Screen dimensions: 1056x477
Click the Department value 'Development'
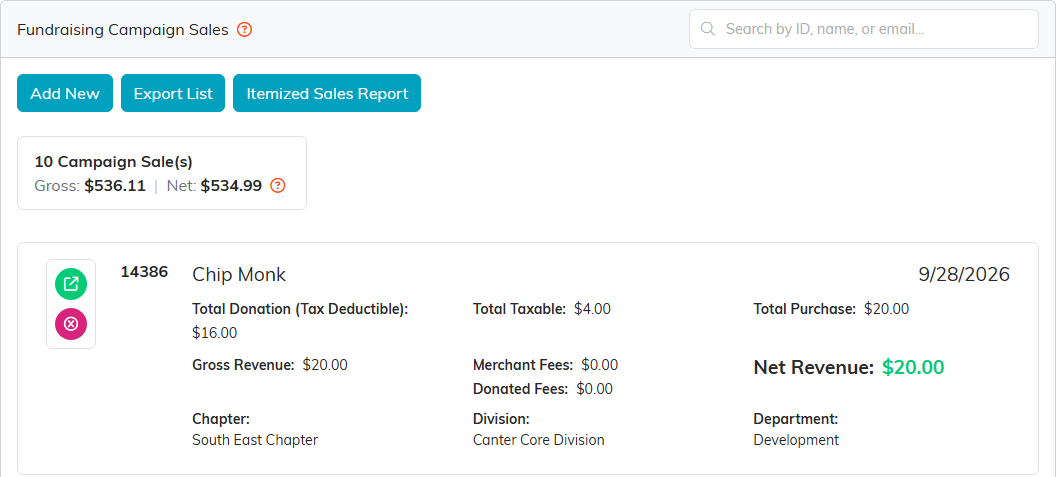tap(796, 440)
